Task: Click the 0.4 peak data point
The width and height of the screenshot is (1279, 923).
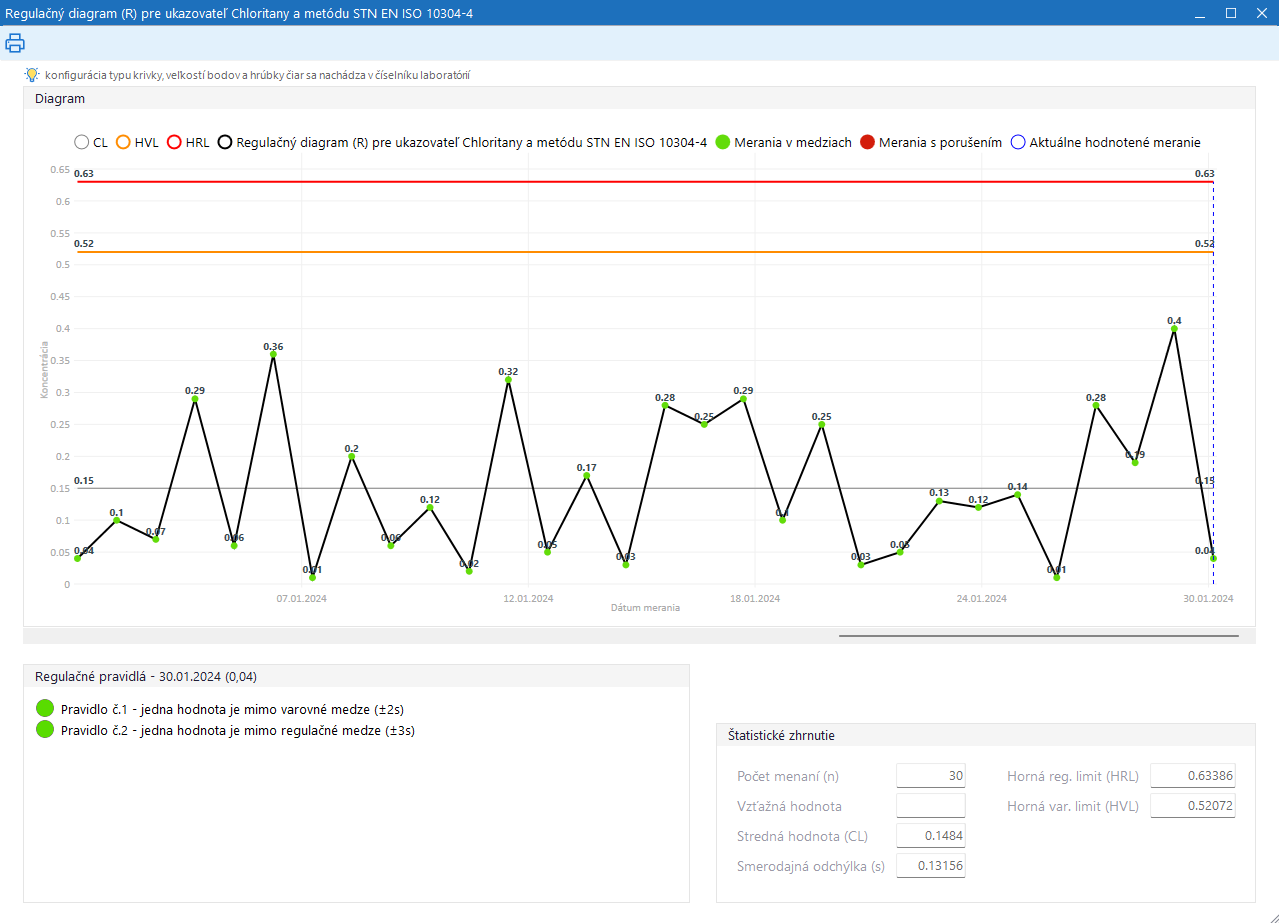Action: pyautogui.click(x=1174, y=329)
